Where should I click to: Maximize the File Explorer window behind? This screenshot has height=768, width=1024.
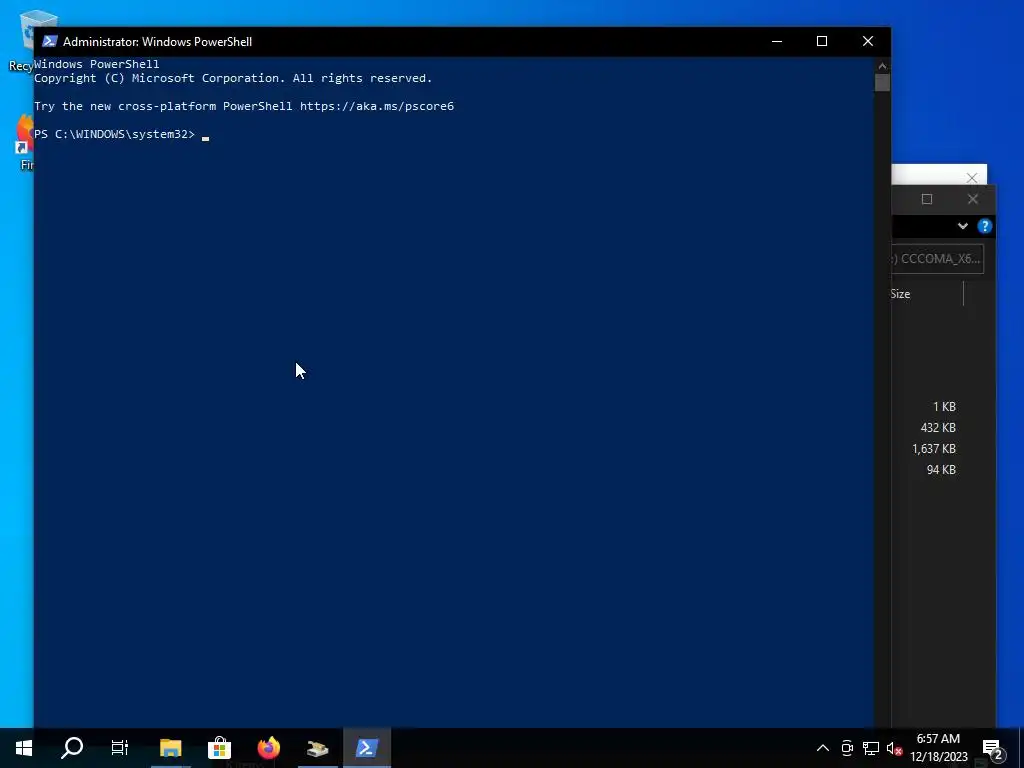(927, 199)
